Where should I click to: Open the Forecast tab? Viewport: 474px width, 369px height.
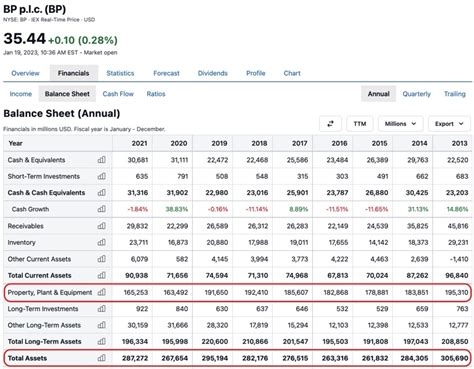coord(166,73)
